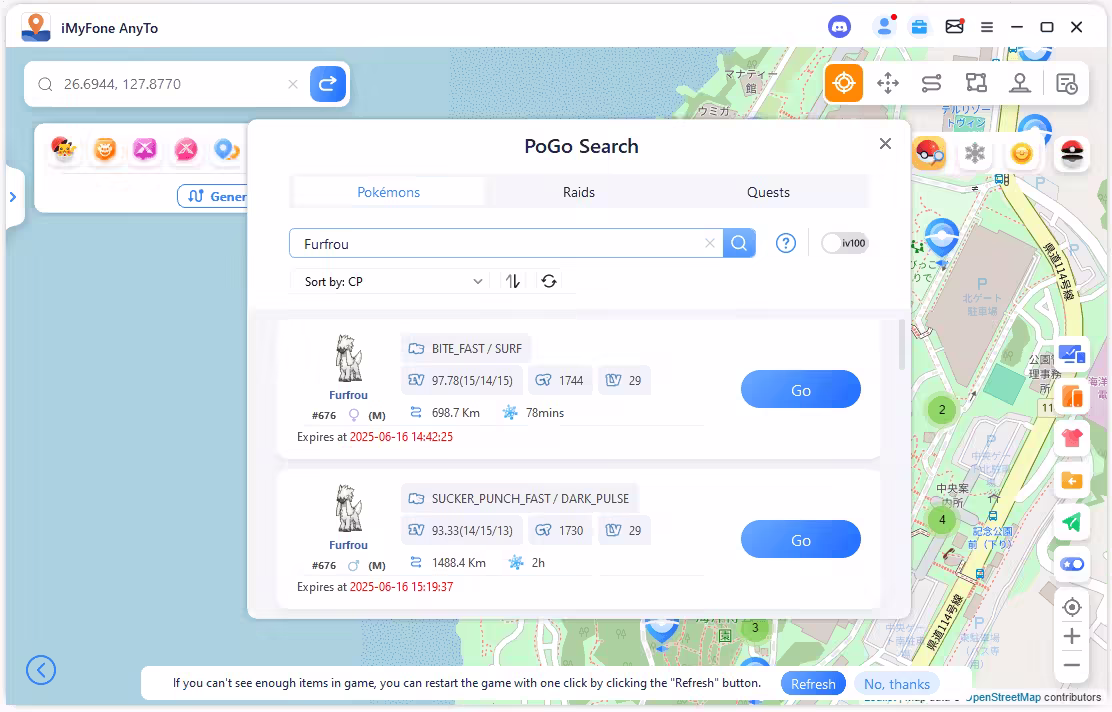The image size is (1112, 712).
Task: Click the circled back arrow at bottom left
Action: 41,670
